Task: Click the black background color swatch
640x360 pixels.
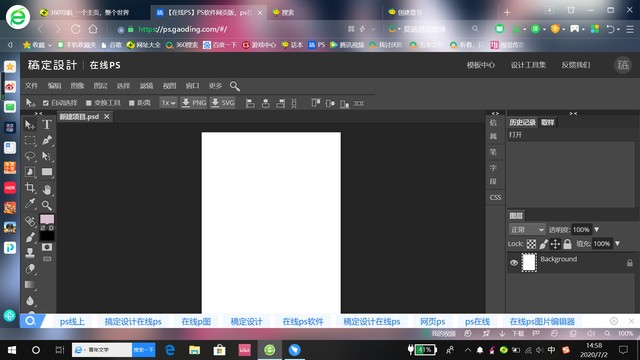Action: [x=47, y=236]
